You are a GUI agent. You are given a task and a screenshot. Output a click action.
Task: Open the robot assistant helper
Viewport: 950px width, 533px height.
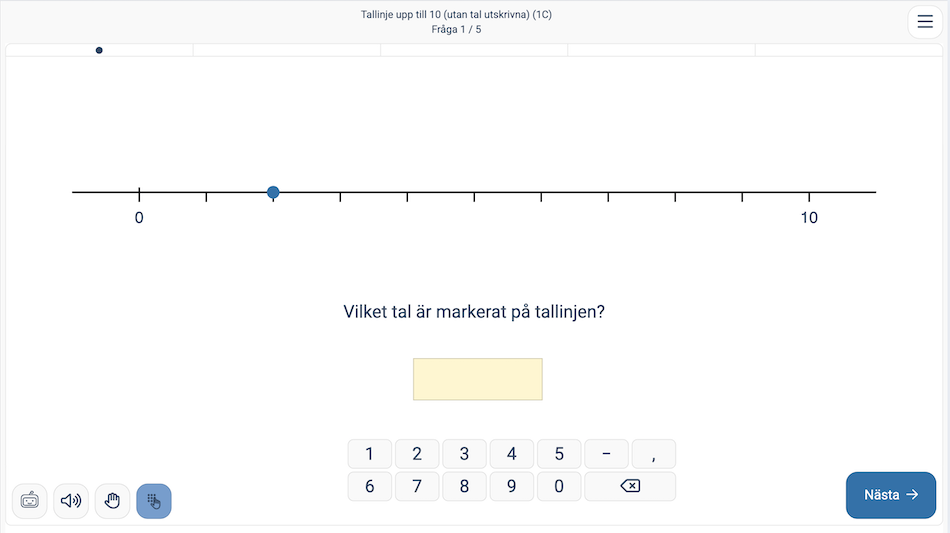[30, 500]
